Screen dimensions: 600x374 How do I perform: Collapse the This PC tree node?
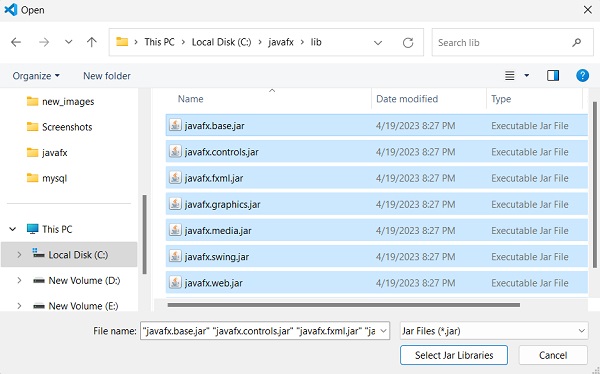click(x=13, y=229)
